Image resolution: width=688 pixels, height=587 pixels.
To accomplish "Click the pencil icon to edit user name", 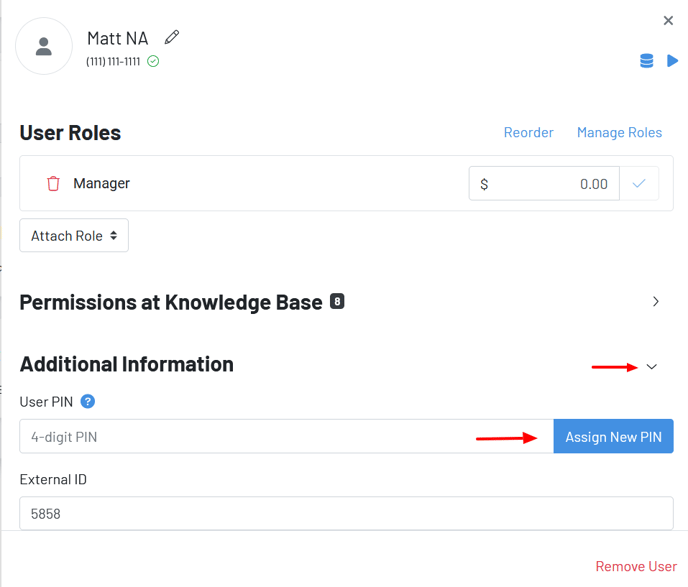I will (x=172, y=37).
